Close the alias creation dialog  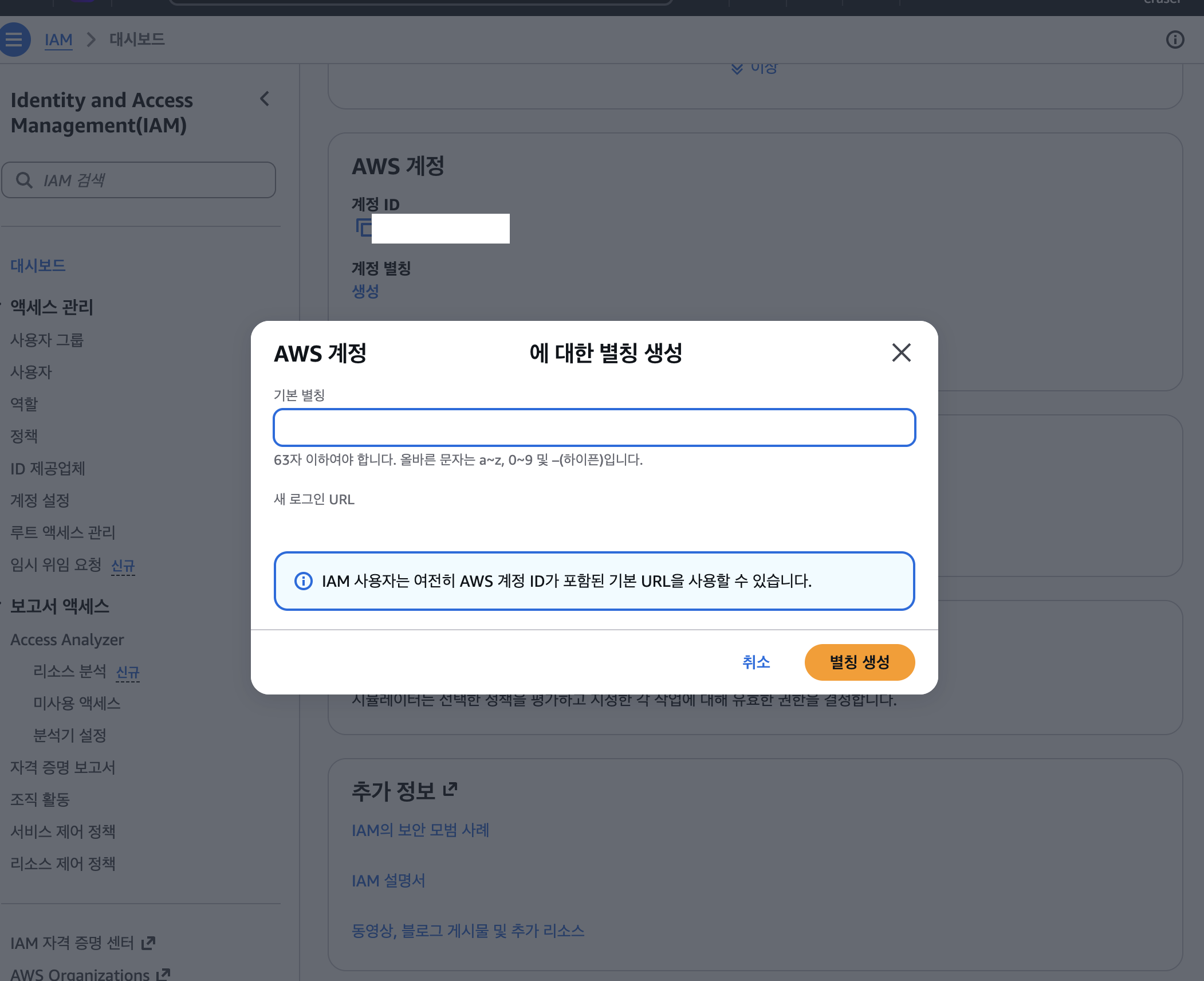[901, 353]
